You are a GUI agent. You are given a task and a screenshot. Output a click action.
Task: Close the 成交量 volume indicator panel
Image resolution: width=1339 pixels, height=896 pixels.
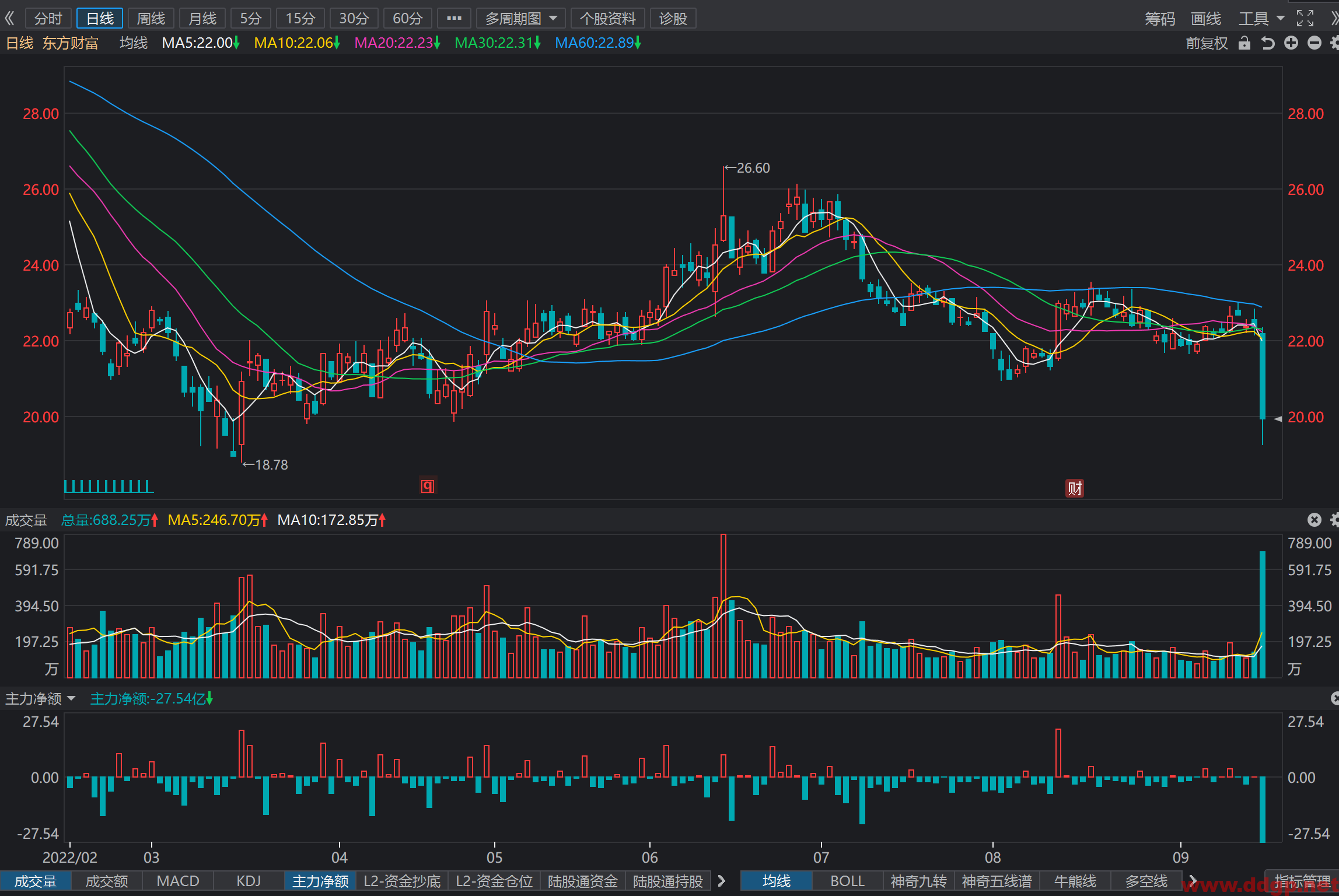(1314, 520)
